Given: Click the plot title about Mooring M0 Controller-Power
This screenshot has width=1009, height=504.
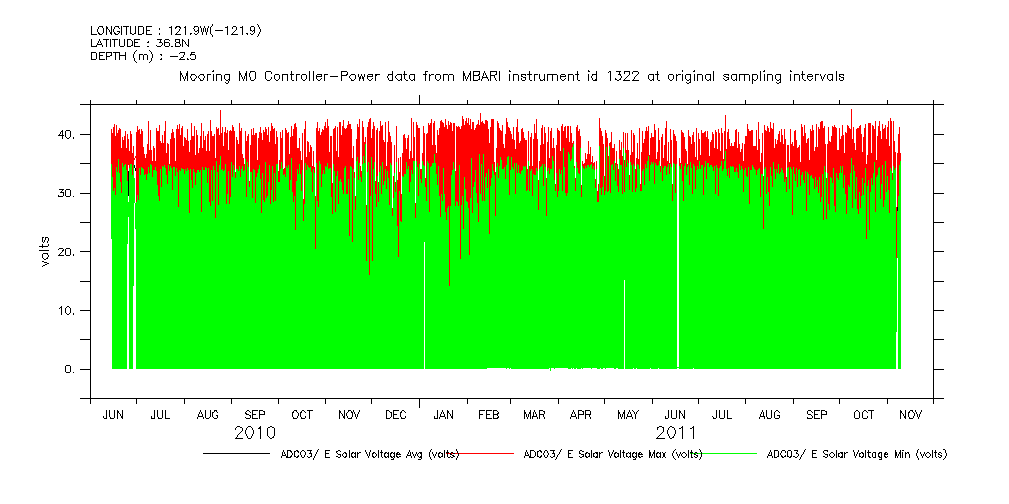Looking at the screenshot, I should tap(511, 76).
